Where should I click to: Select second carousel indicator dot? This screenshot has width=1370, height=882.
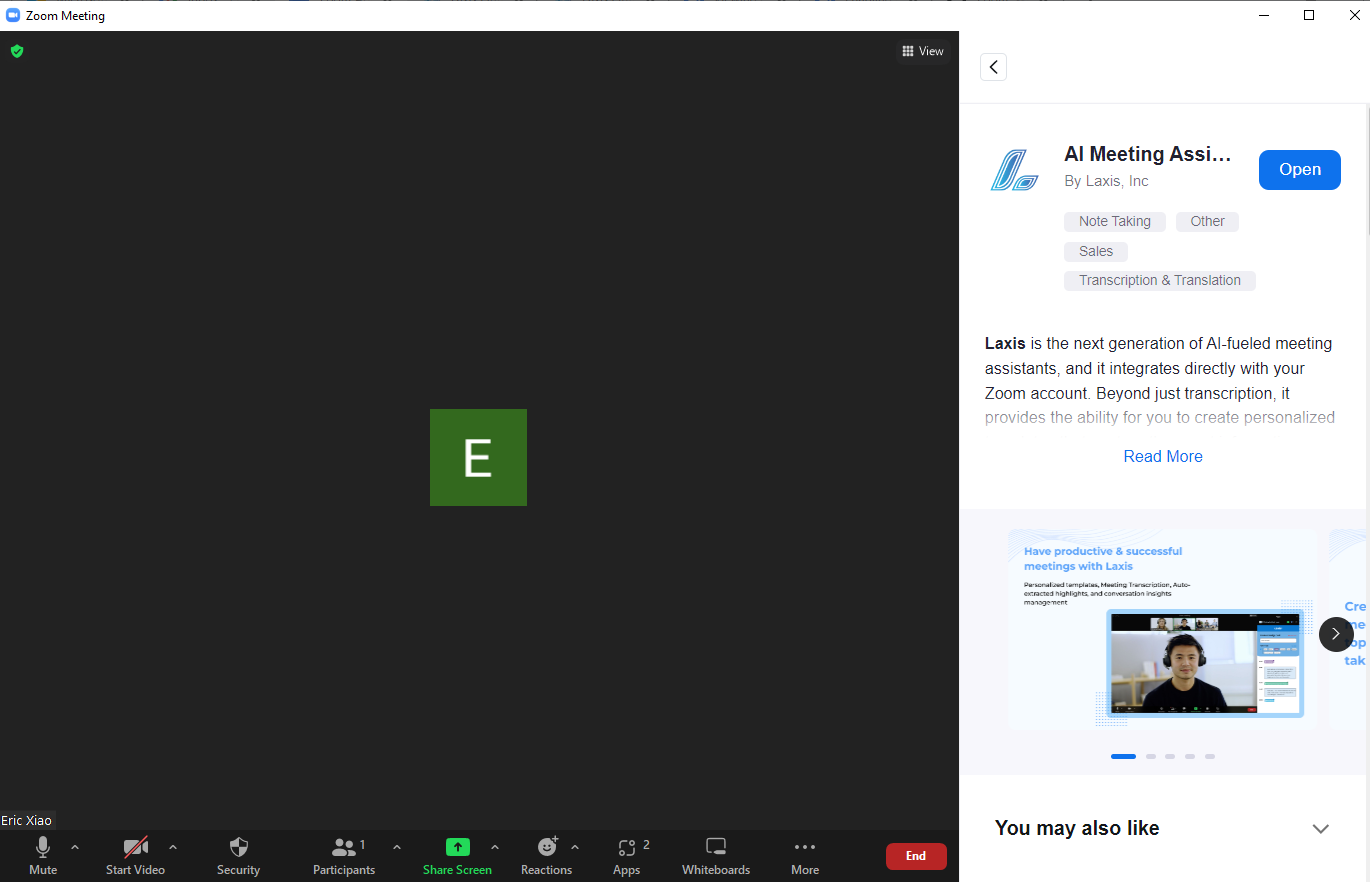tap(1151, 757)
